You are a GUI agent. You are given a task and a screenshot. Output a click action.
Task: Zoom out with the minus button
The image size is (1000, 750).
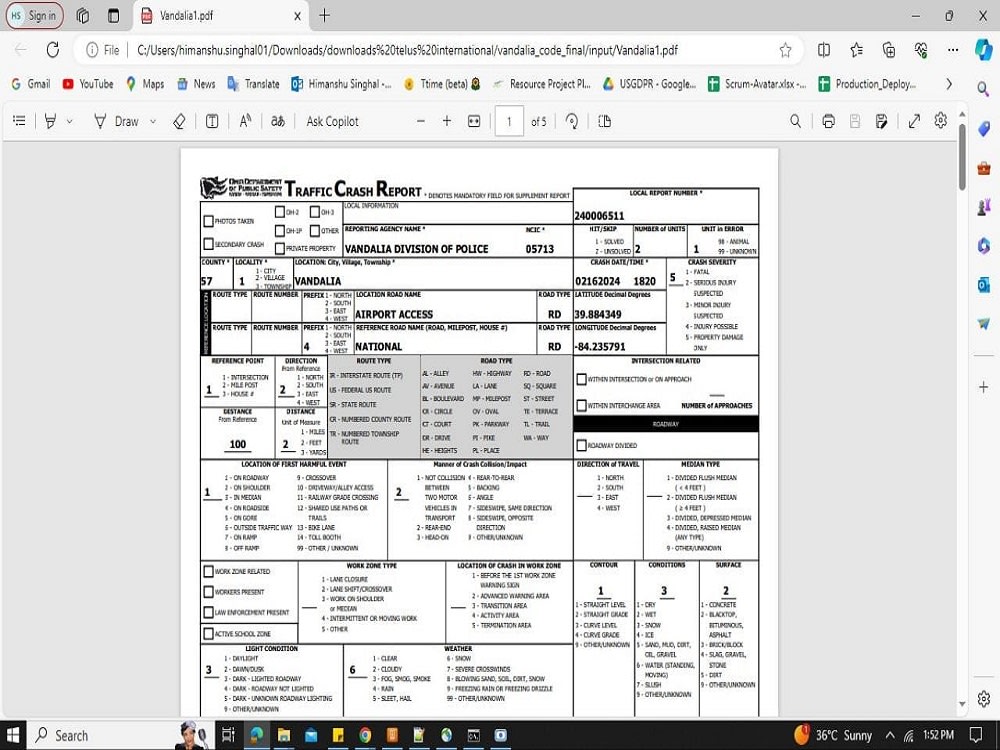(420, 121)
